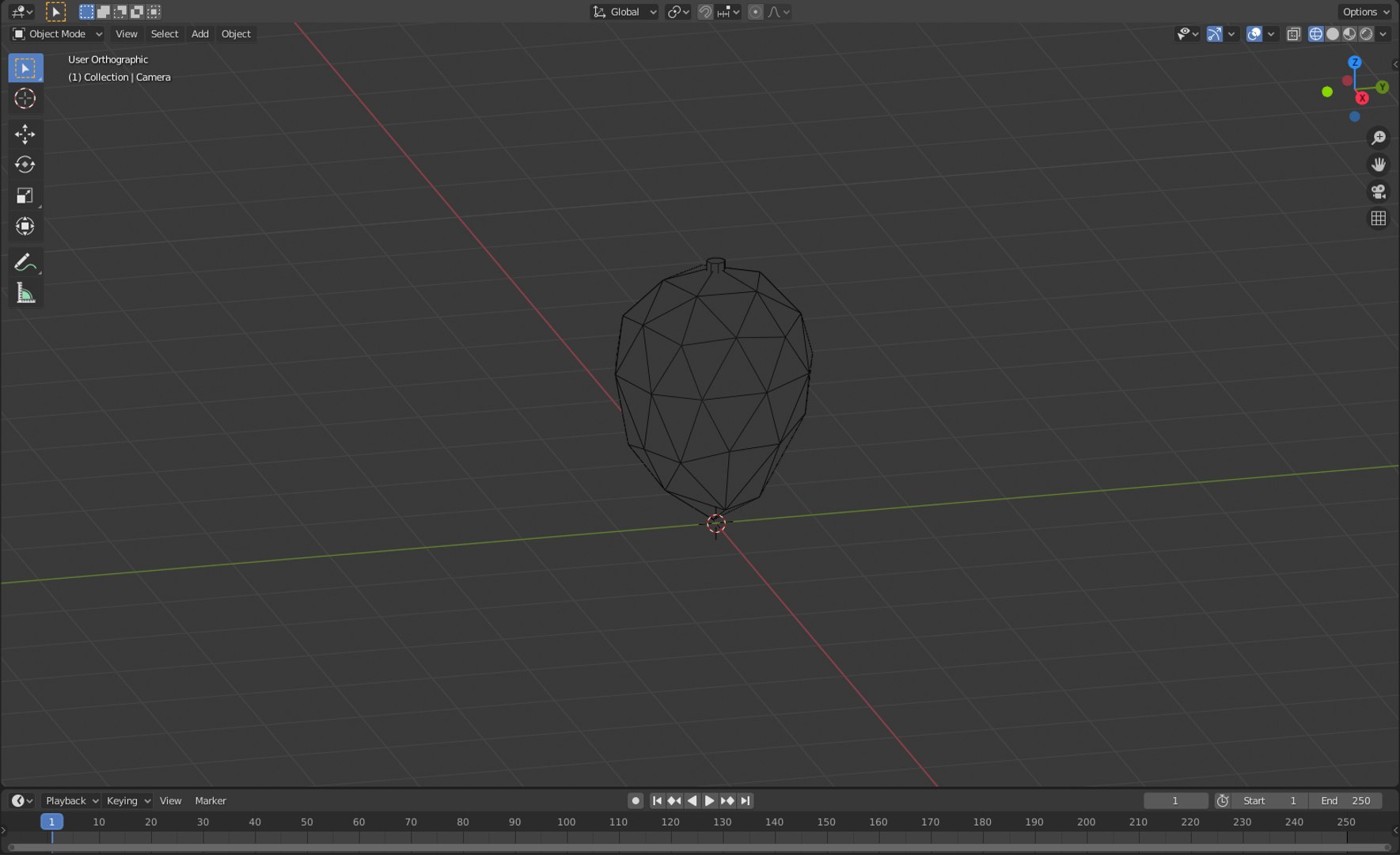Set selection mode to intersect
The image size is (1400, 855).
[x=154, y=12]
